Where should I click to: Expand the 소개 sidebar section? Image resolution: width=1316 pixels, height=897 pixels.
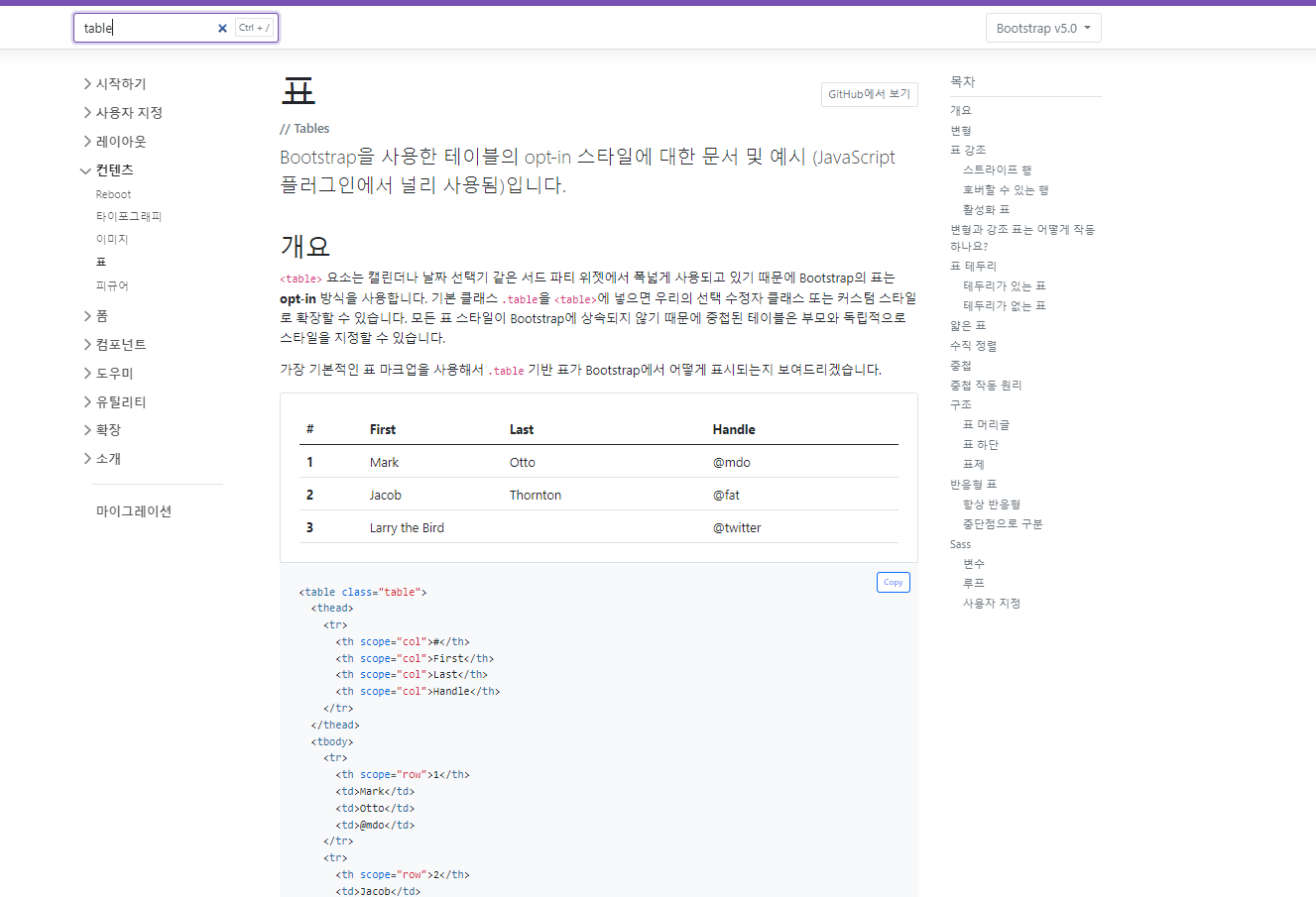click(103, 459)
